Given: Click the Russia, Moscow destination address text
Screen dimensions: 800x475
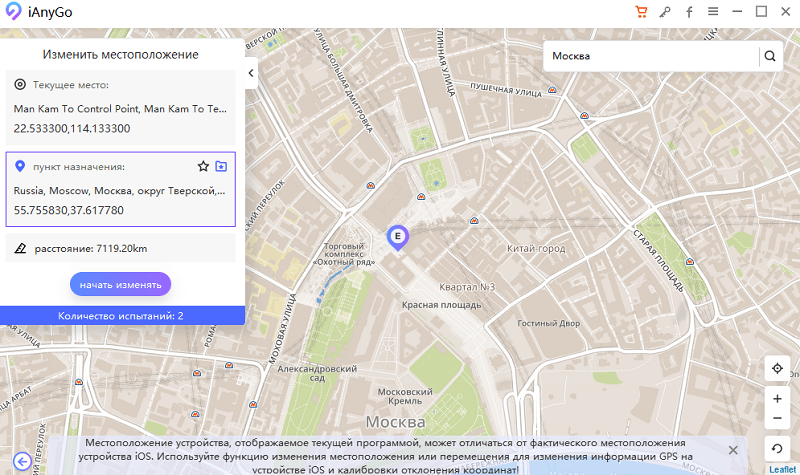Looking at the screenshot, I should [x=119, y=191].
